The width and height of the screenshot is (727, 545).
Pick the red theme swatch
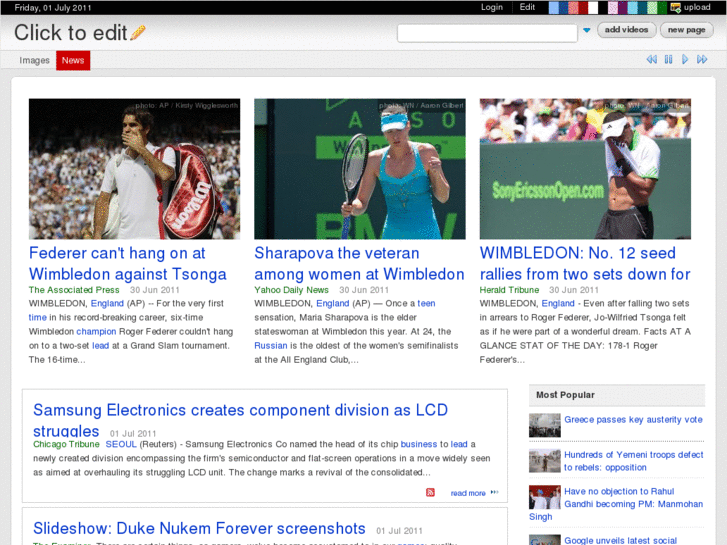click(x=583, y=7)
